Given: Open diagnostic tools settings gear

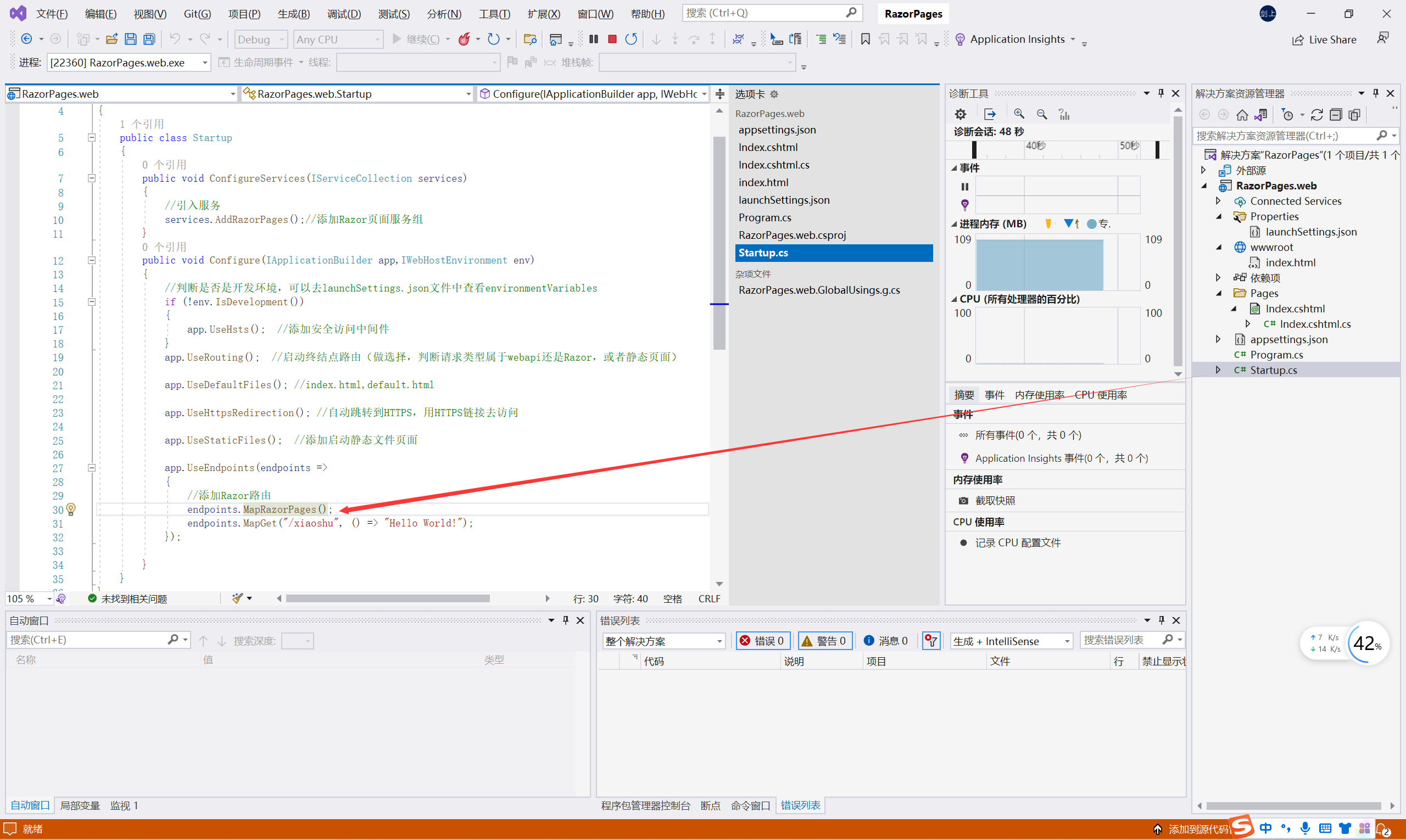Looking at the screenshot, I should [961, 114].
